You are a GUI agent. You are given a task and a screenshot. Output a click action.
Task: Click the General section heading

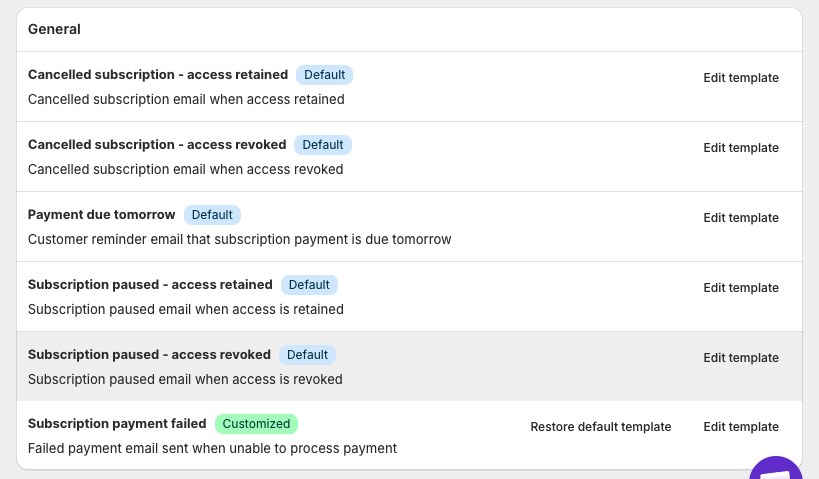pyautogui.click(x=54, y=30)
